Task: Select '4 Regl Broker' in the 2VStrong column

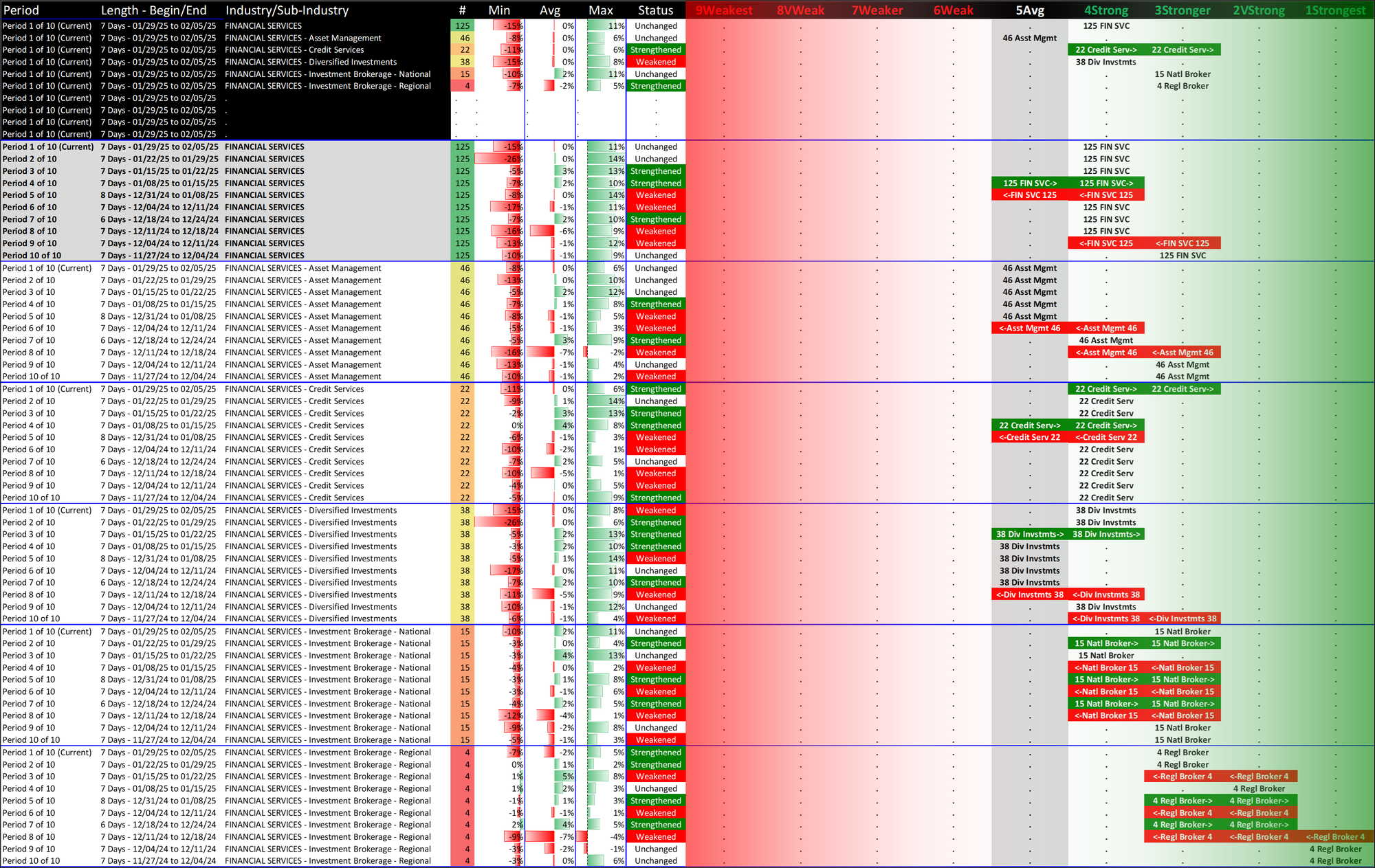Action: 1258,789
